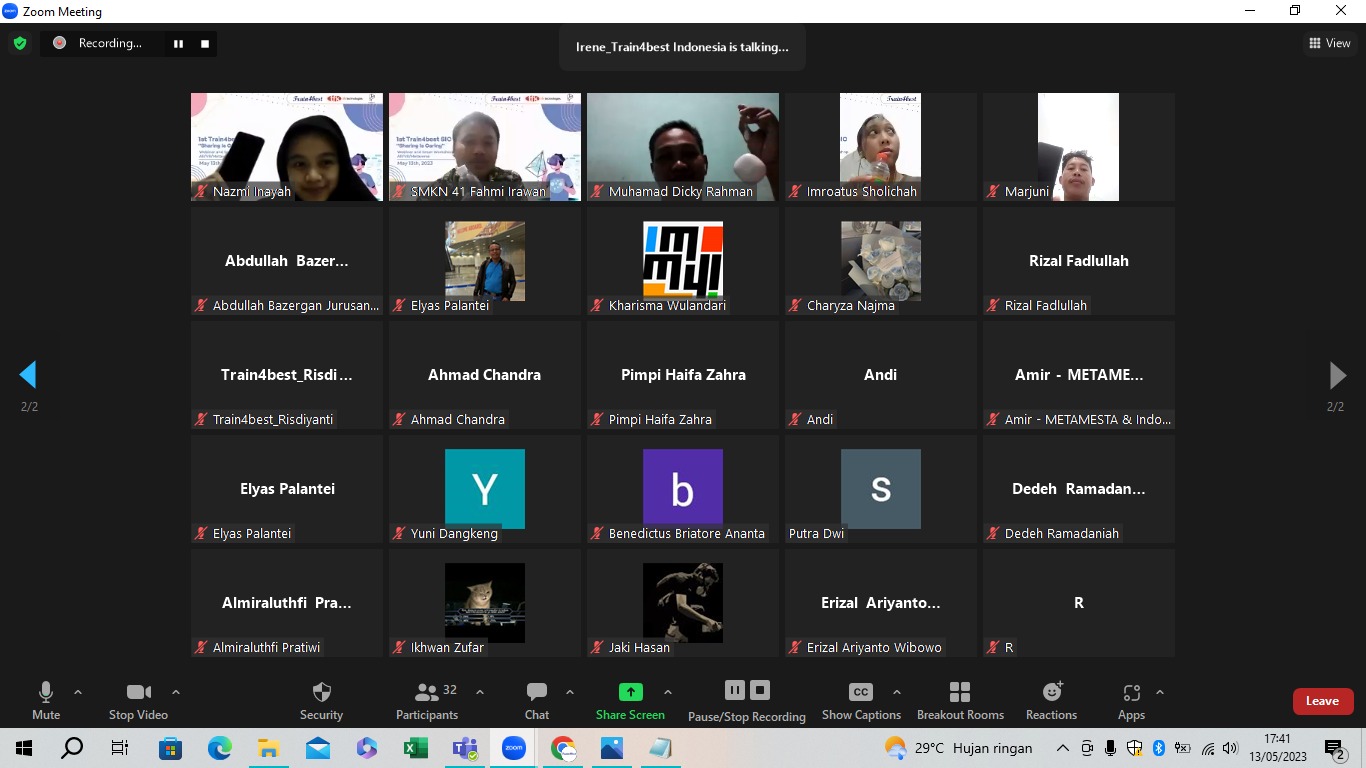
Task: Toggle Show Captions
Action: [x=860, y=693]
